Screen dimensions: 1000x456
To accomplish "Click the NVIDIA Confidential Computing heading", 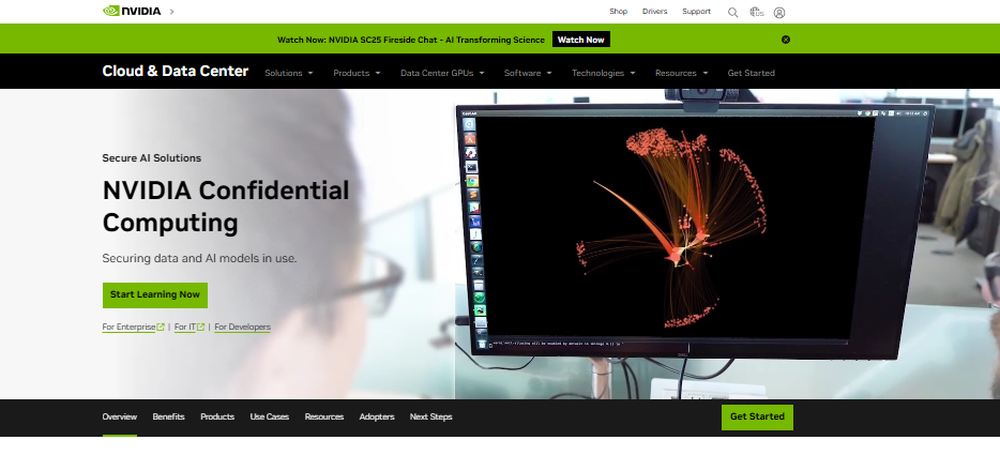I will click(226, 207).
